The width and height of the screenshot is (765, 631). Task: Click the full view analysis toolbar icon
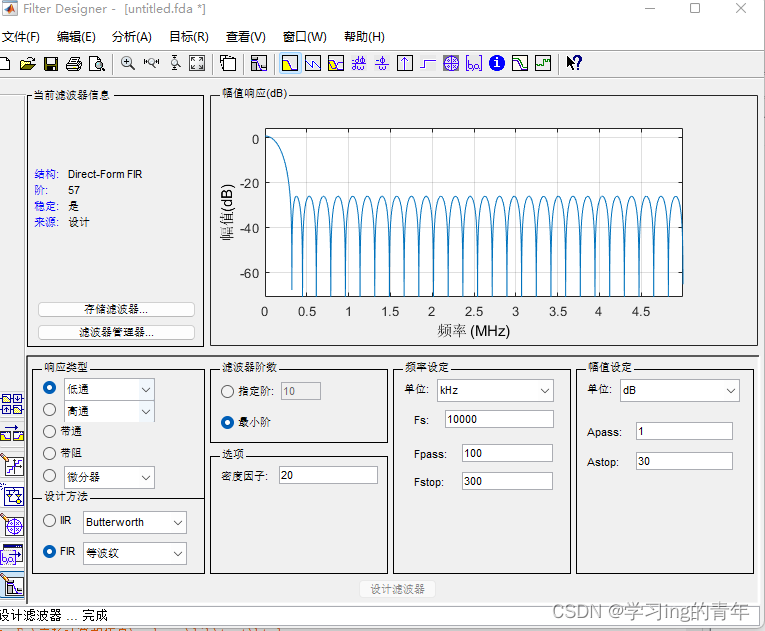pos(228,63)
